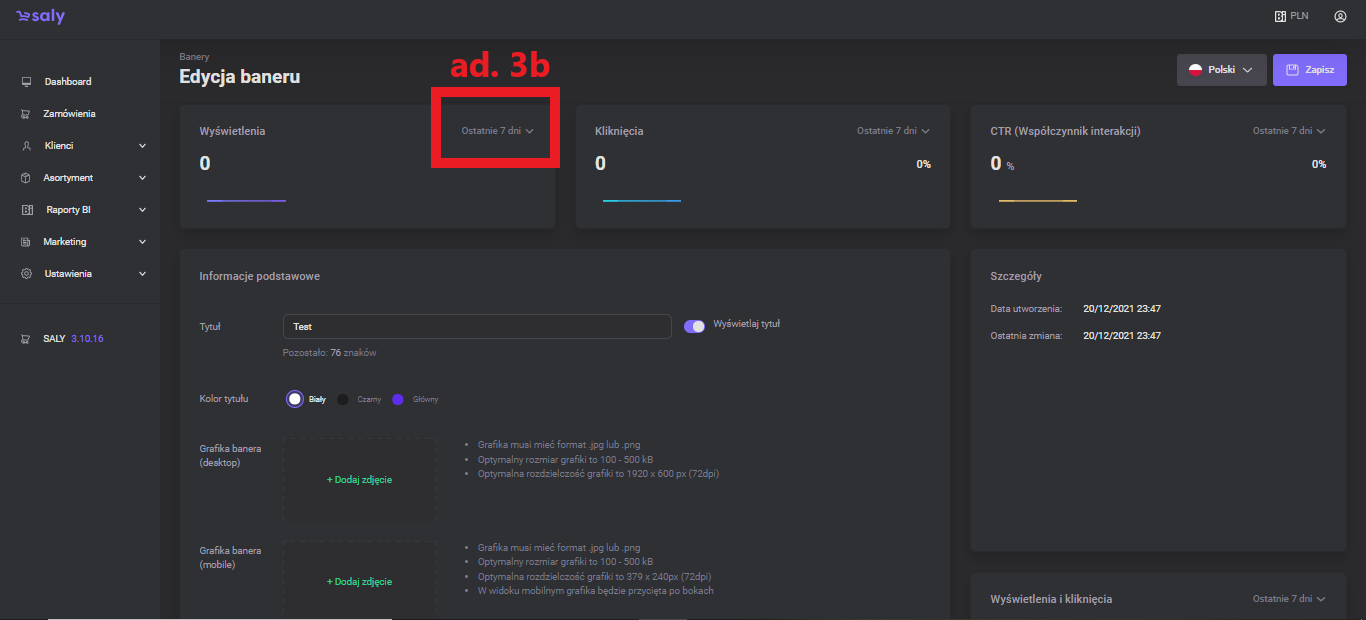This screenshot has height=620, width=1366.
Task: Open the user profile icon
Action: point(1340,17)
